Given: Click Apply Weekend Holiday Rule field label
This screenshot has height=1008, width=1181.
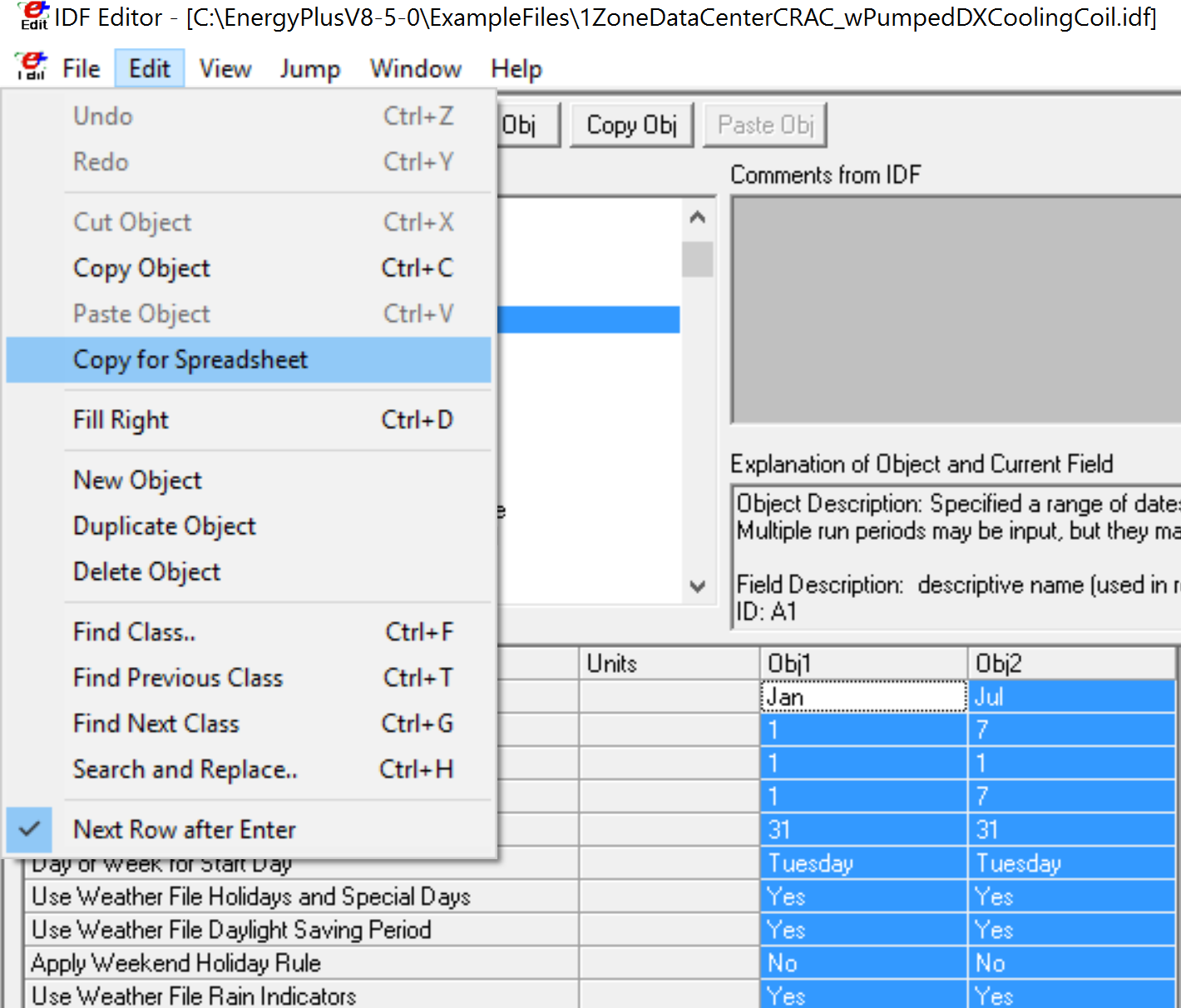Looking at the screenshot, I should [175, 963].
